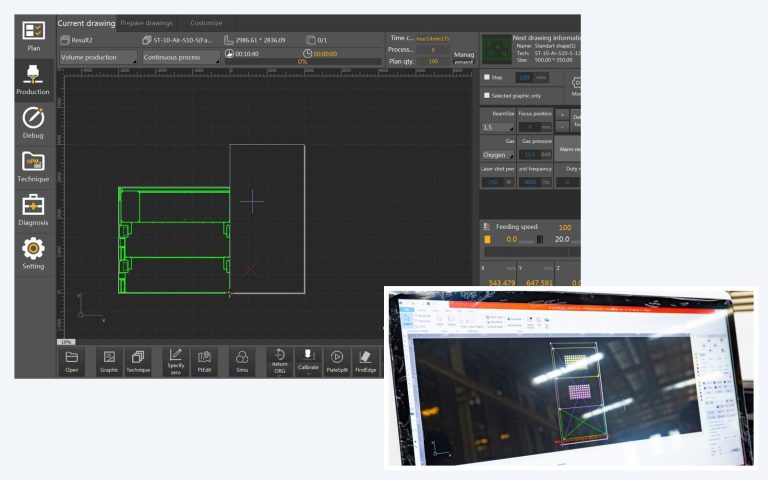Click the Graphic toolbar button
768x480 pixels.
[109, 361]
